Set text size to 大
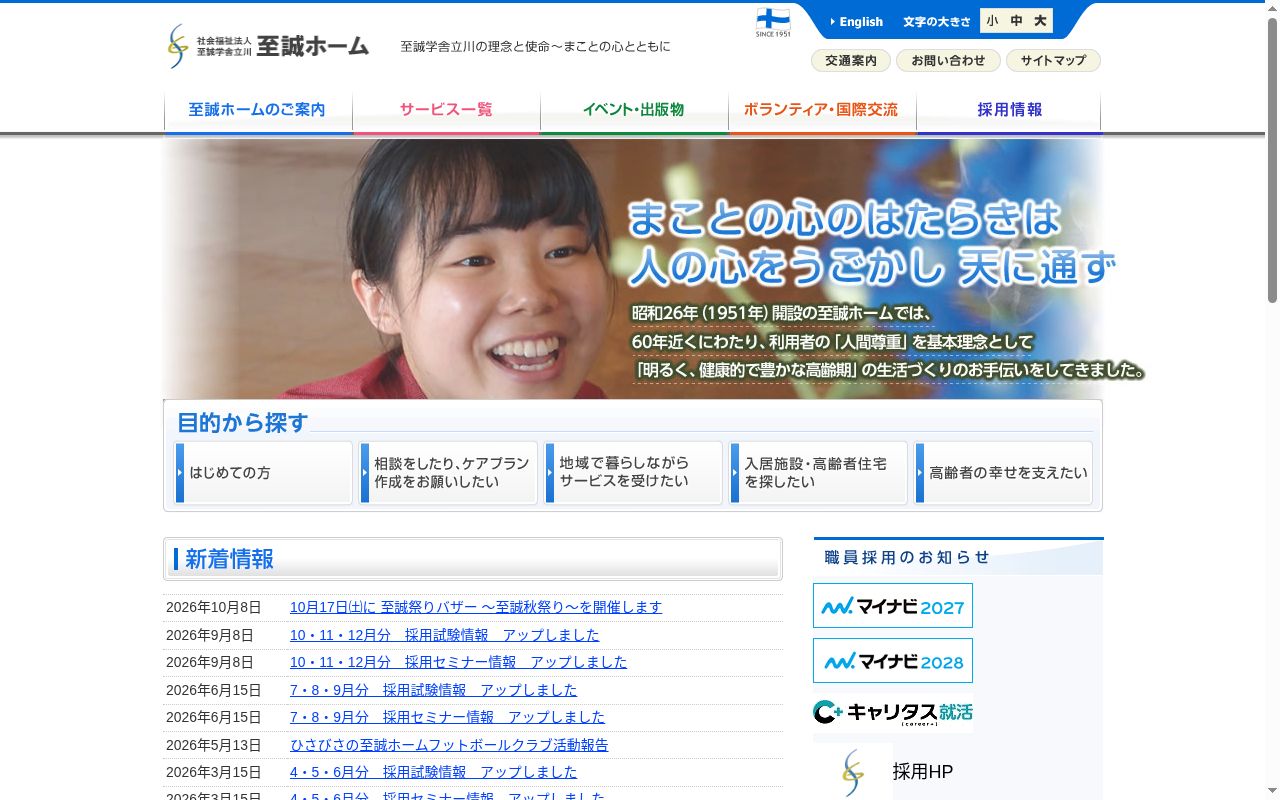The width and height of the screenshot is (1280, 800). [1040, 21]
